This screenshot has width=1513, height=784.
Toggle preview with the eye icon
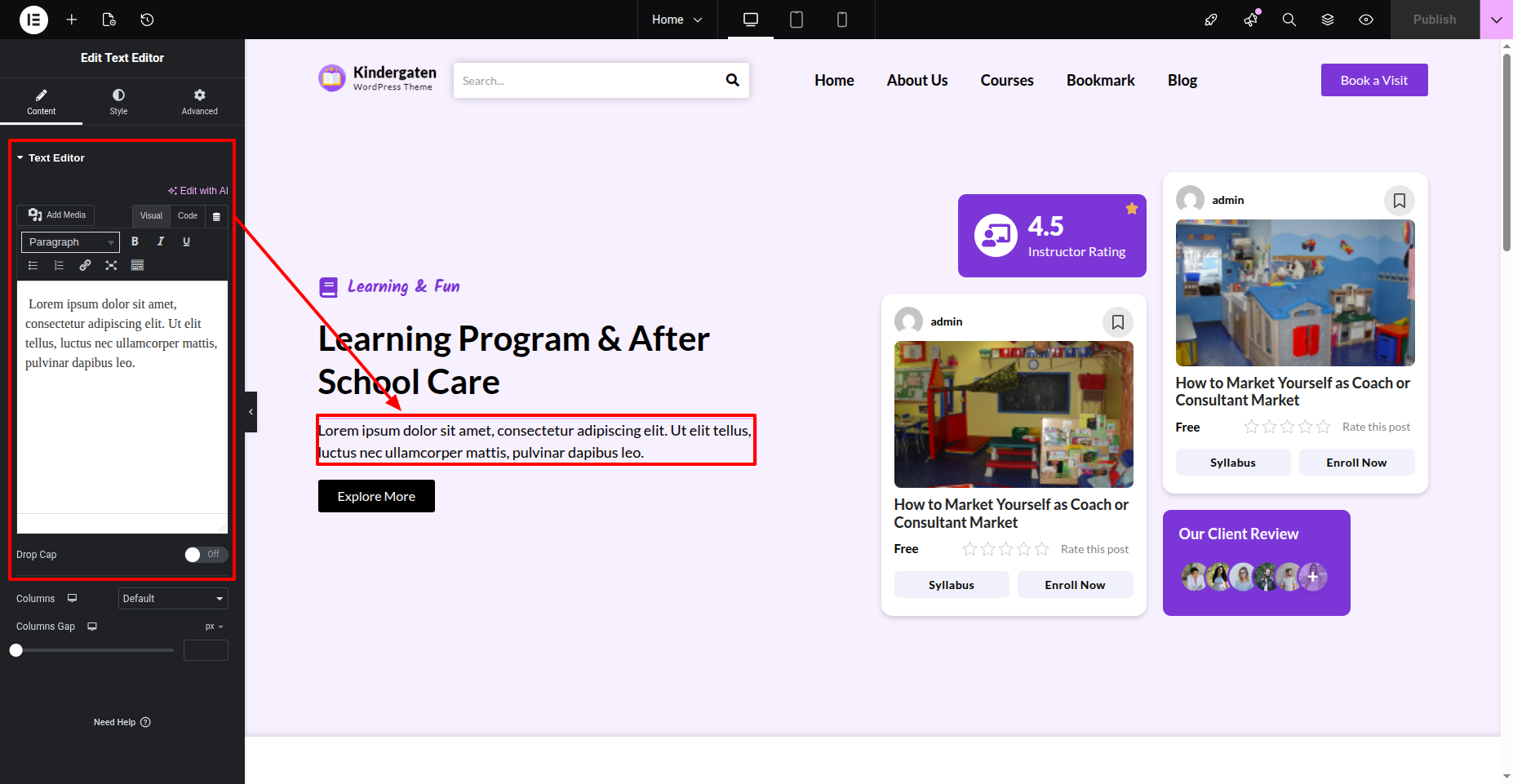[x=1366, y=20]
